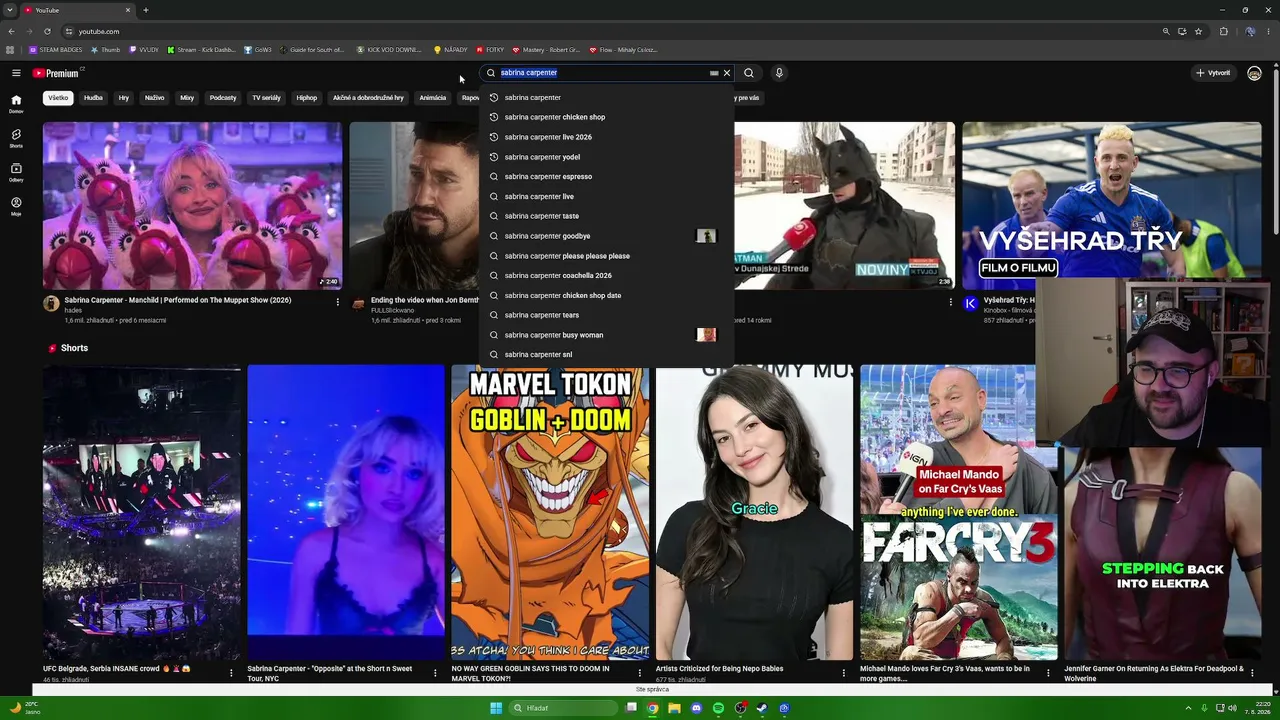Choose suggestion "sabrina carpenter busy woman"

(x=606, y=335)
